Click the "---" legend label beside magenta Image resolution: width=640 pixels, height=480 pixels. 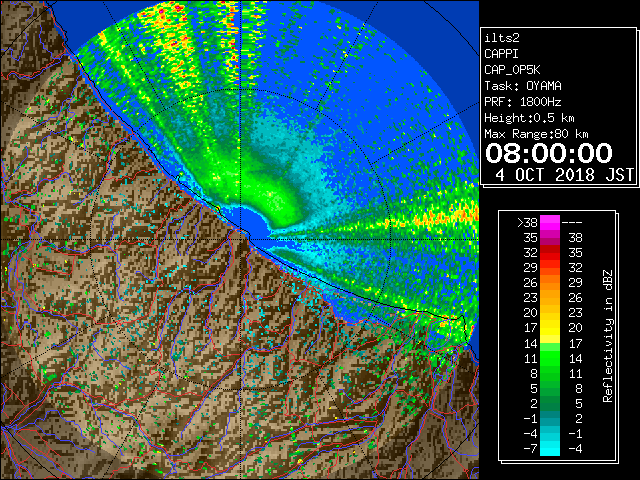coord(572,223)
